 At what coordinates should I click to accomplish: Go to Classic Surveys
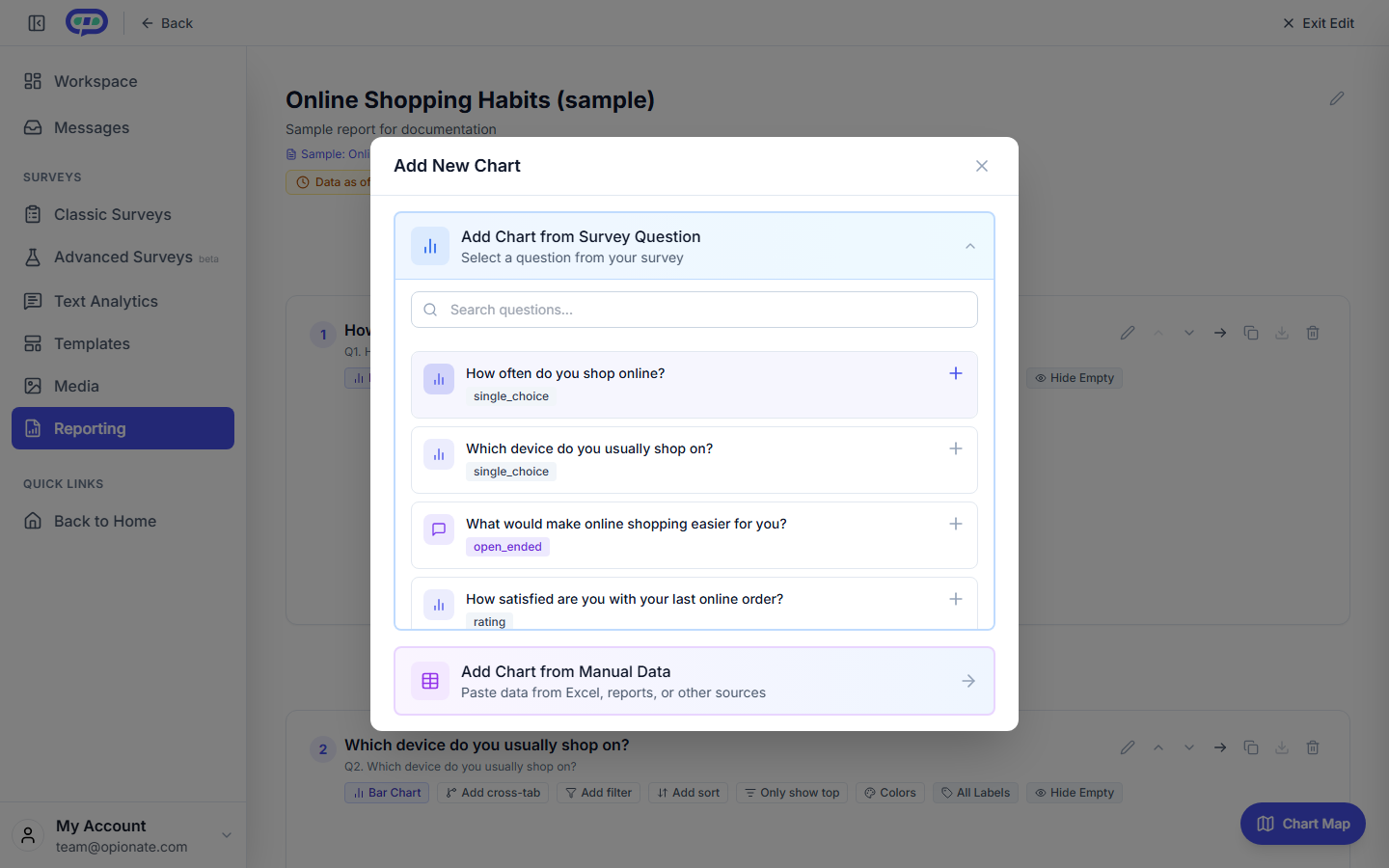pos(123,214)
